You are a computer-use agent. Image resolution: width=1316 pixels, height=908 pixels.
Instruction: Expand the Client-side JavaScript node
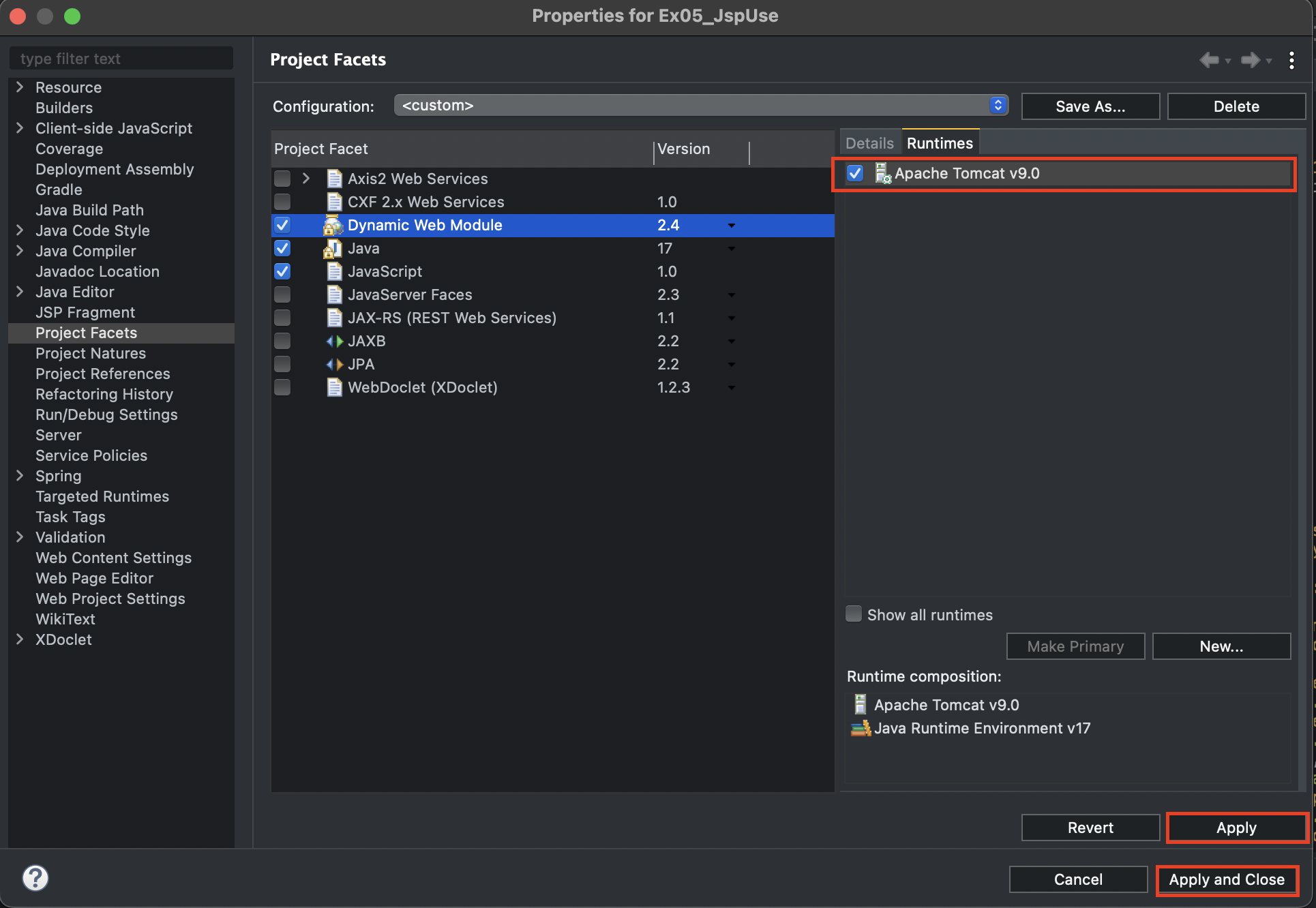pos(20,127)
